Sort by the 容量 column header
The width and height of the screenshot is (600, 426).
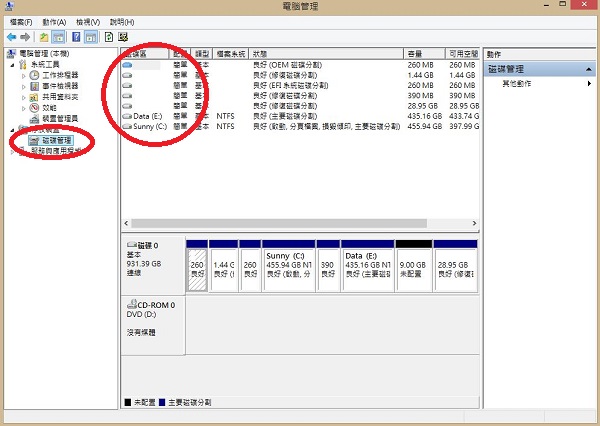(x=424, y=54)
